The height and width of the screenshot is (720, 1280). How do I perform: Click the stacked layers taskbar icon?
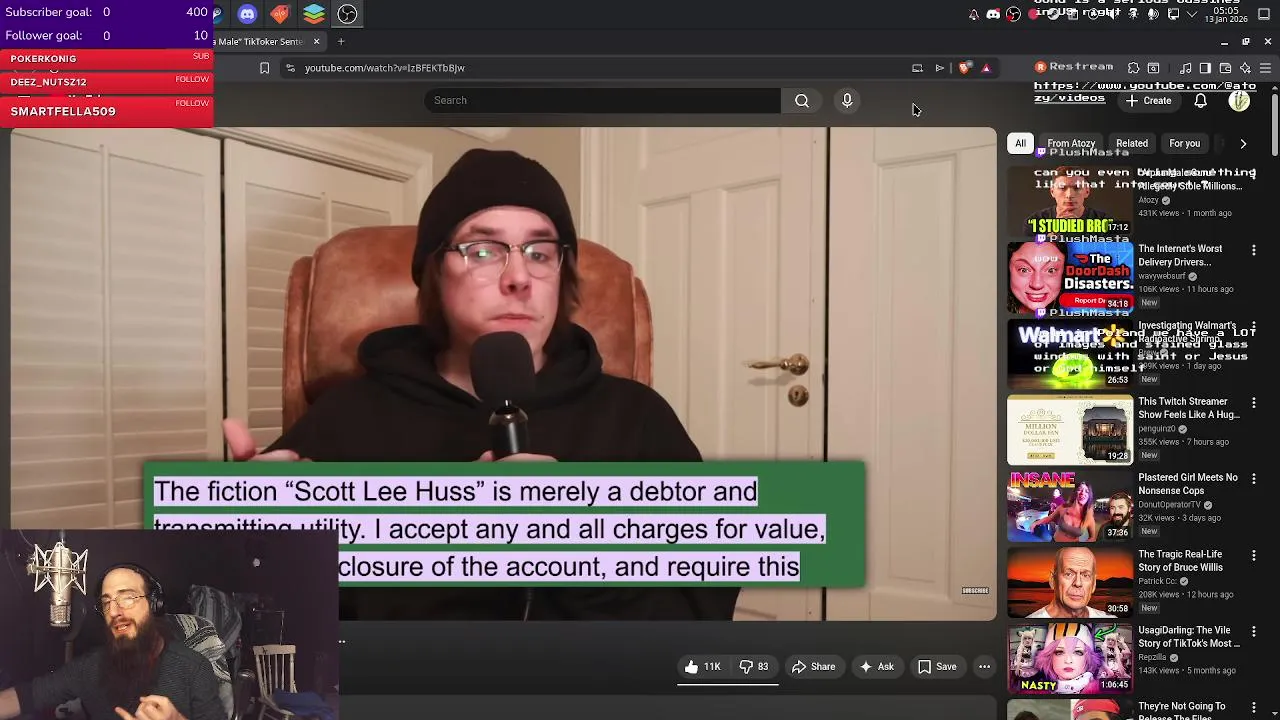(314, 14)
